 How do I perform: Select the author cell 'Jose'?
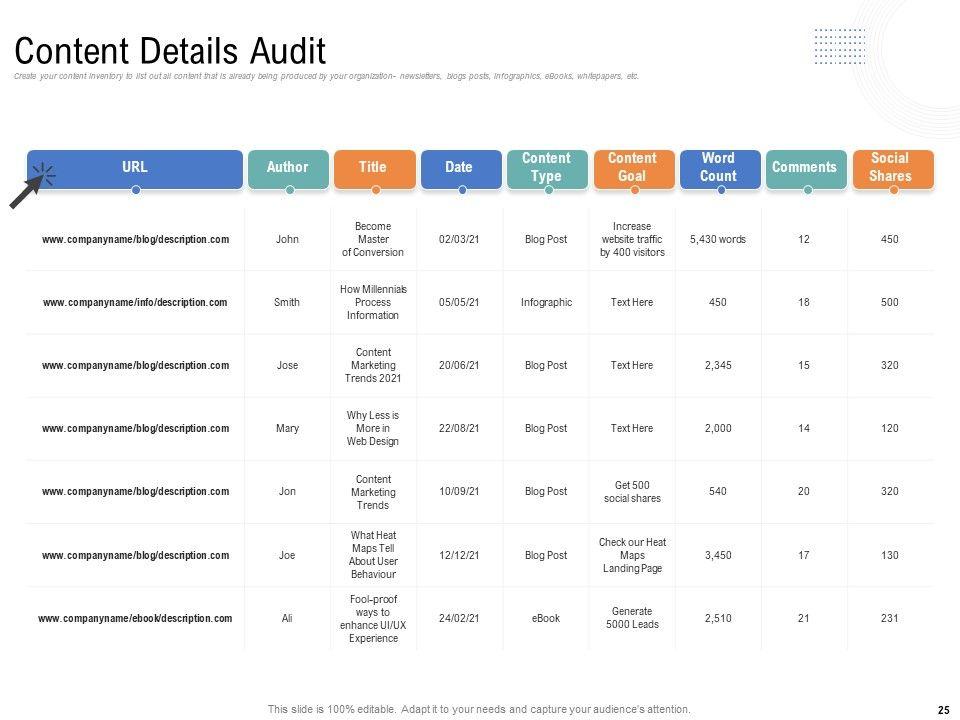click(x=287, y=366)
